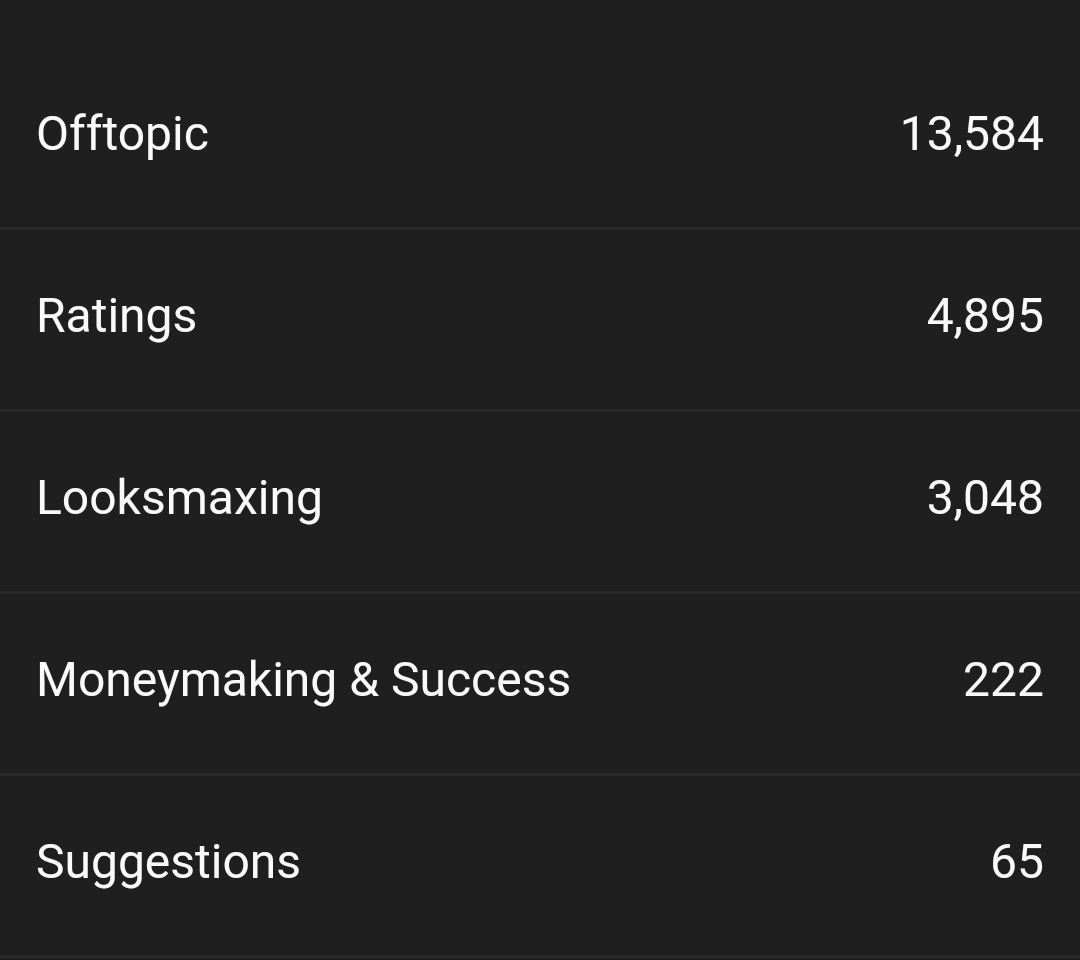Select the Offtopic list row
The width and height of the screenshot is (1080, 960).
[540, 134]
